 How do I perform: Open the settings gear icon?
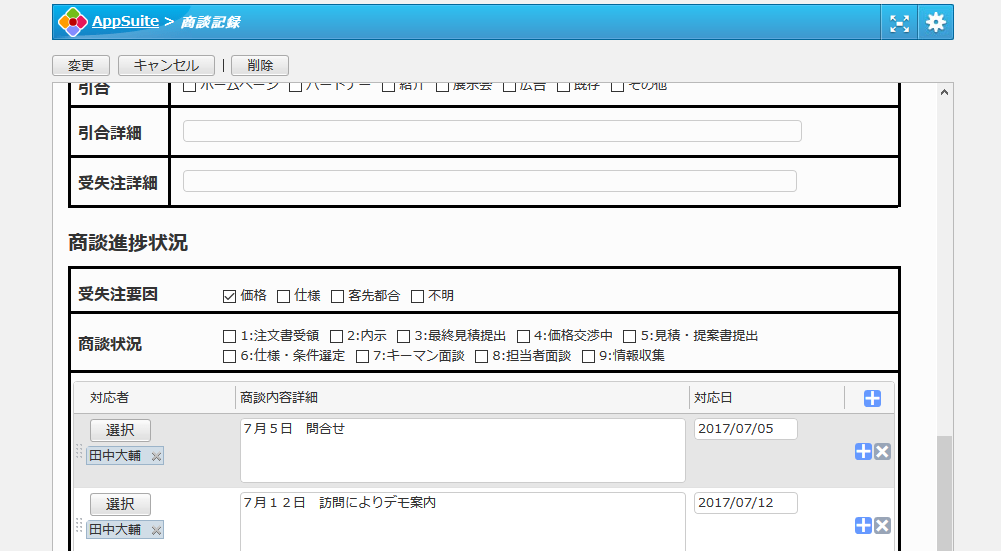[x=935, y=23]
